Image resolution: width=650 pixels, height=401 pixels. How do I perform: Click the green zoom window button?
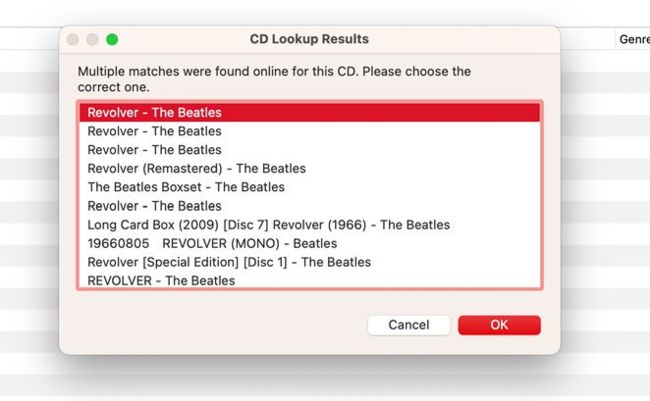click(112, 39)
